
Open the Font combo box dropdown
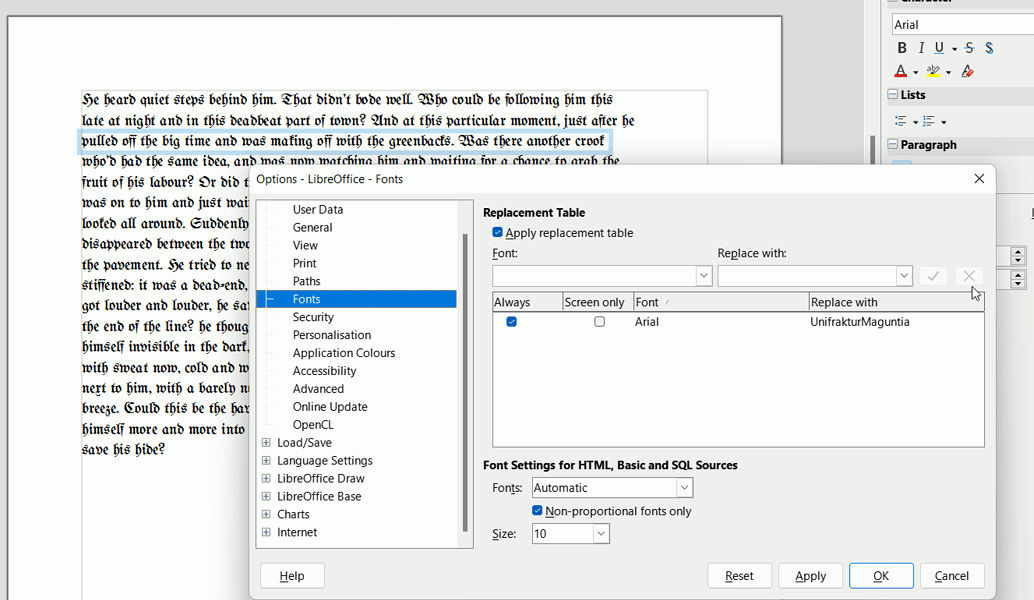point(704,276)
